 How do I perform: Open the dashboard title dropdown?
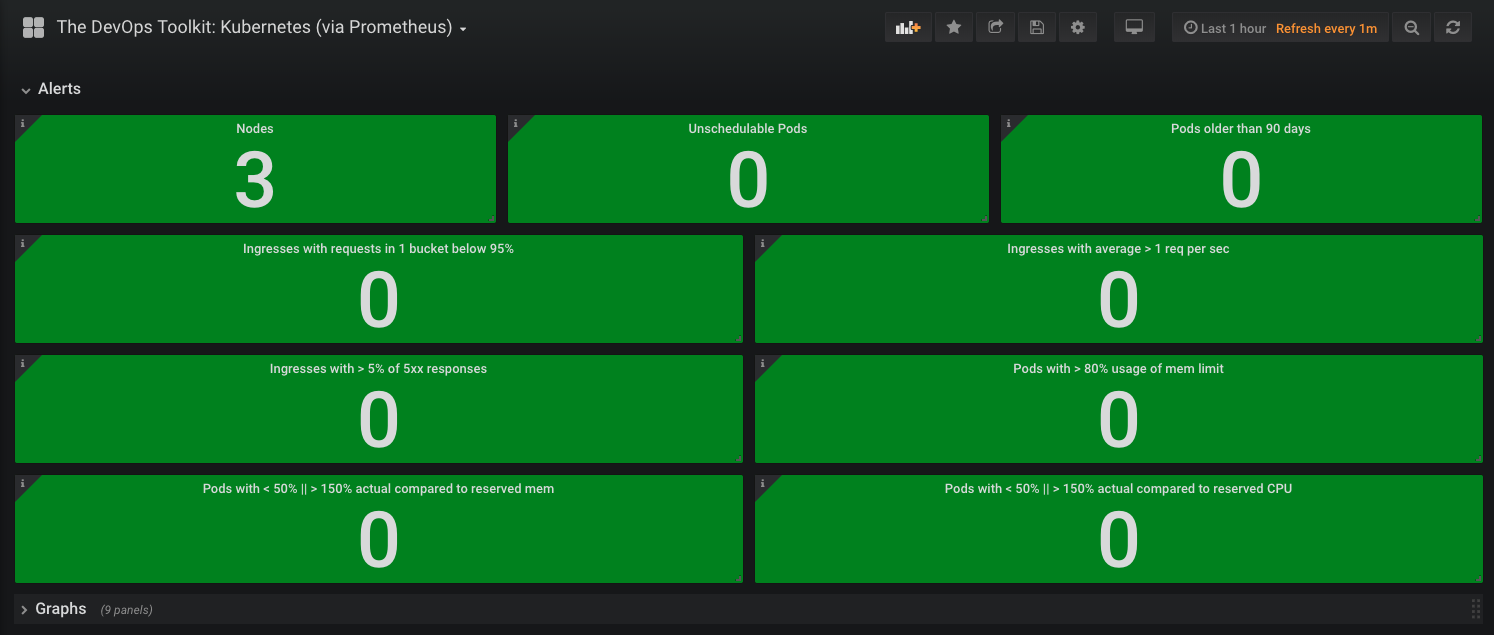(x=262, y=28)
